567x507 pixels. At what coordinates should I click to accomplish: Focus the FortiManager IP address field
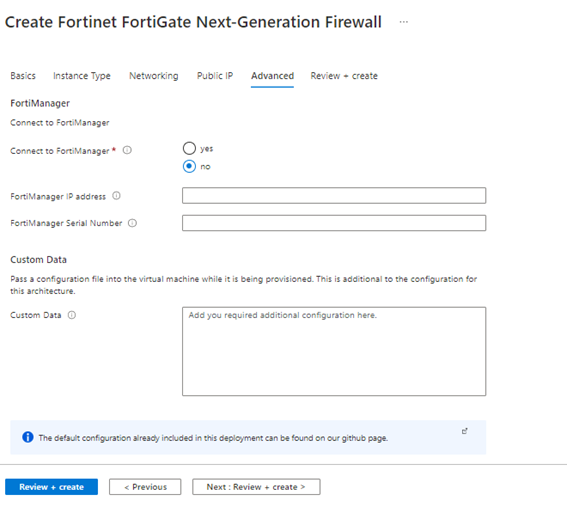click(334, 196)
